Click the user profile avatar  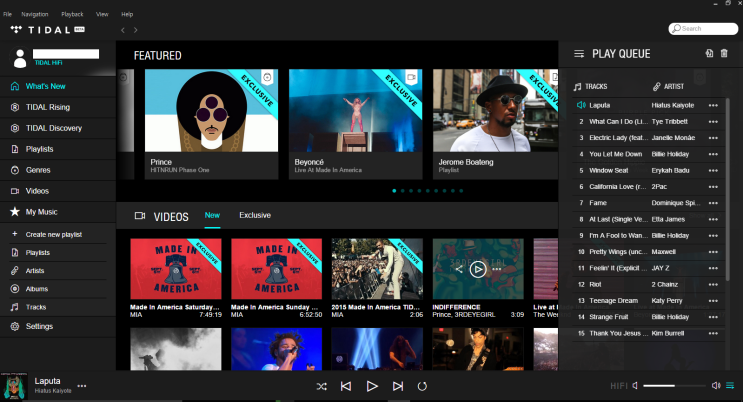pyautogui.click(x=20, y=58)
